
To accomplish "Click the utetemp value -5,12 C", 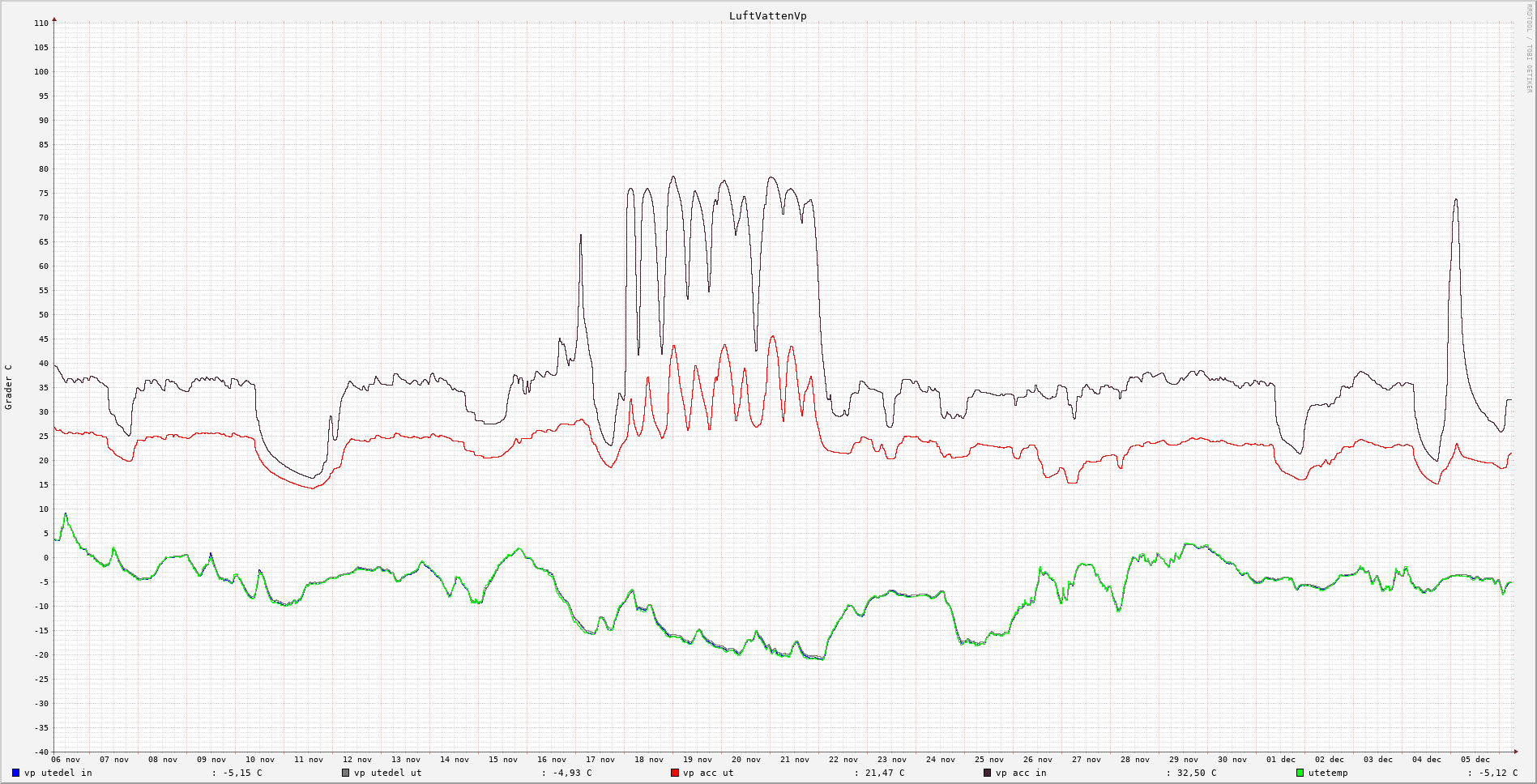I will point(1498,773).
